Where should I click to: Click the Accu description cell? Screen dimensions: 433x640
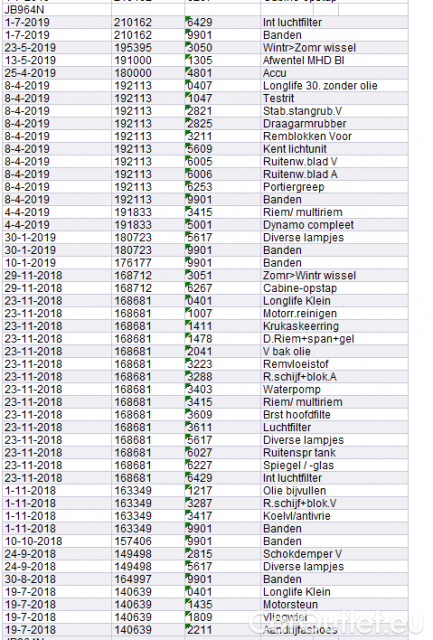coord(334,73)
